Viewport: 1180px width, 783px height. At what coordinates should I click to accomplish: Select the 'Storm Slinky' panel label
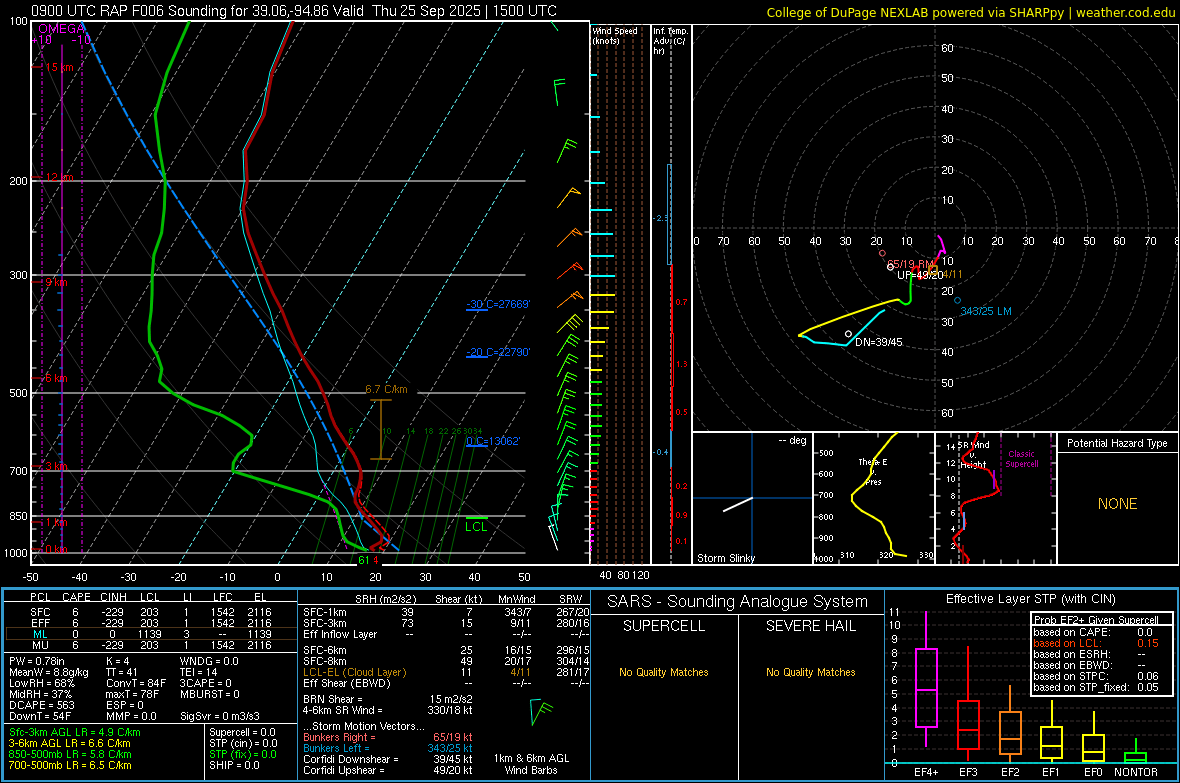point(725,558)
